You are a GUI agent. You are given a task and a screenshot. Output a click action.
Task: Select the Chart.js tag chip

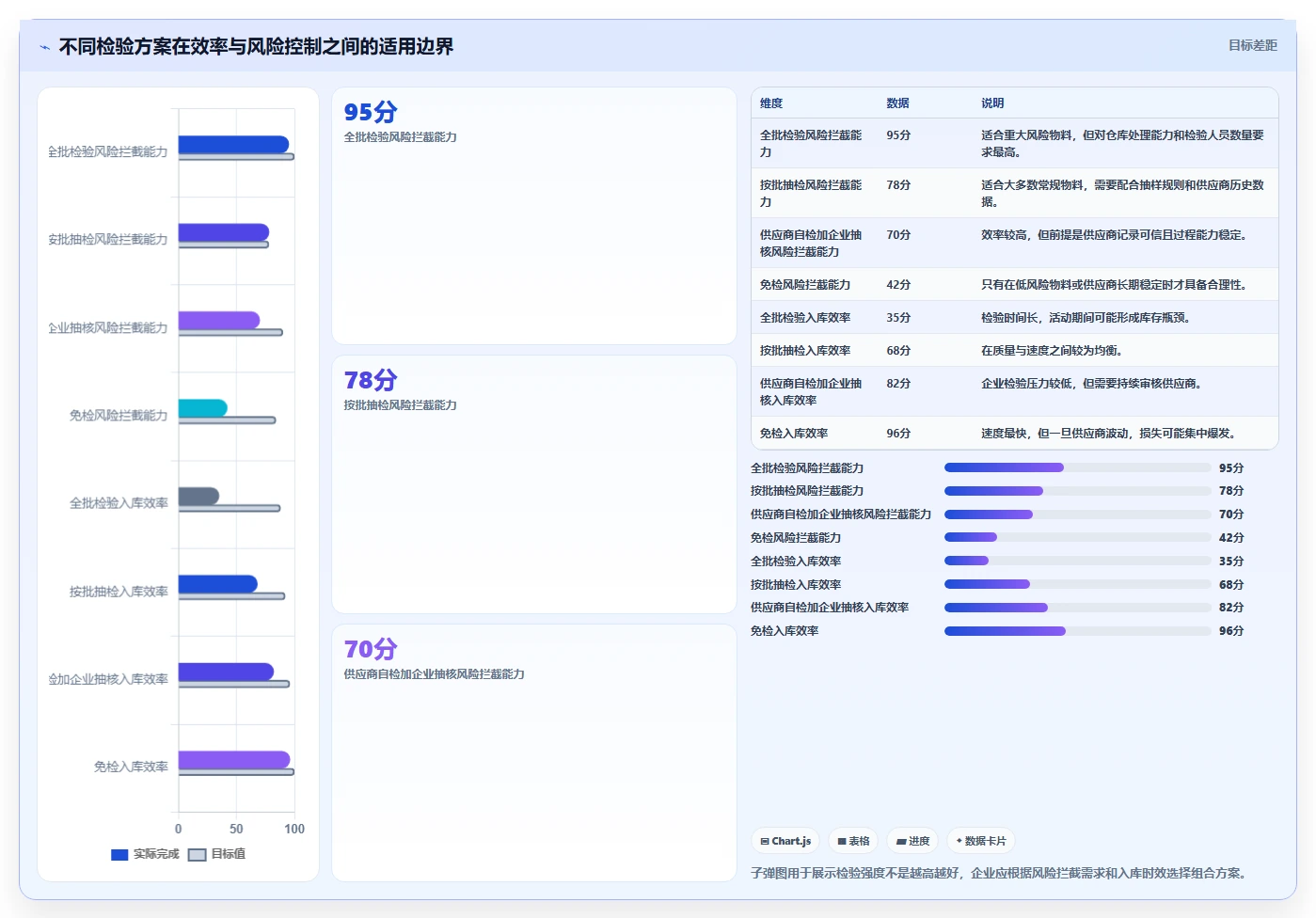(785, 841)
